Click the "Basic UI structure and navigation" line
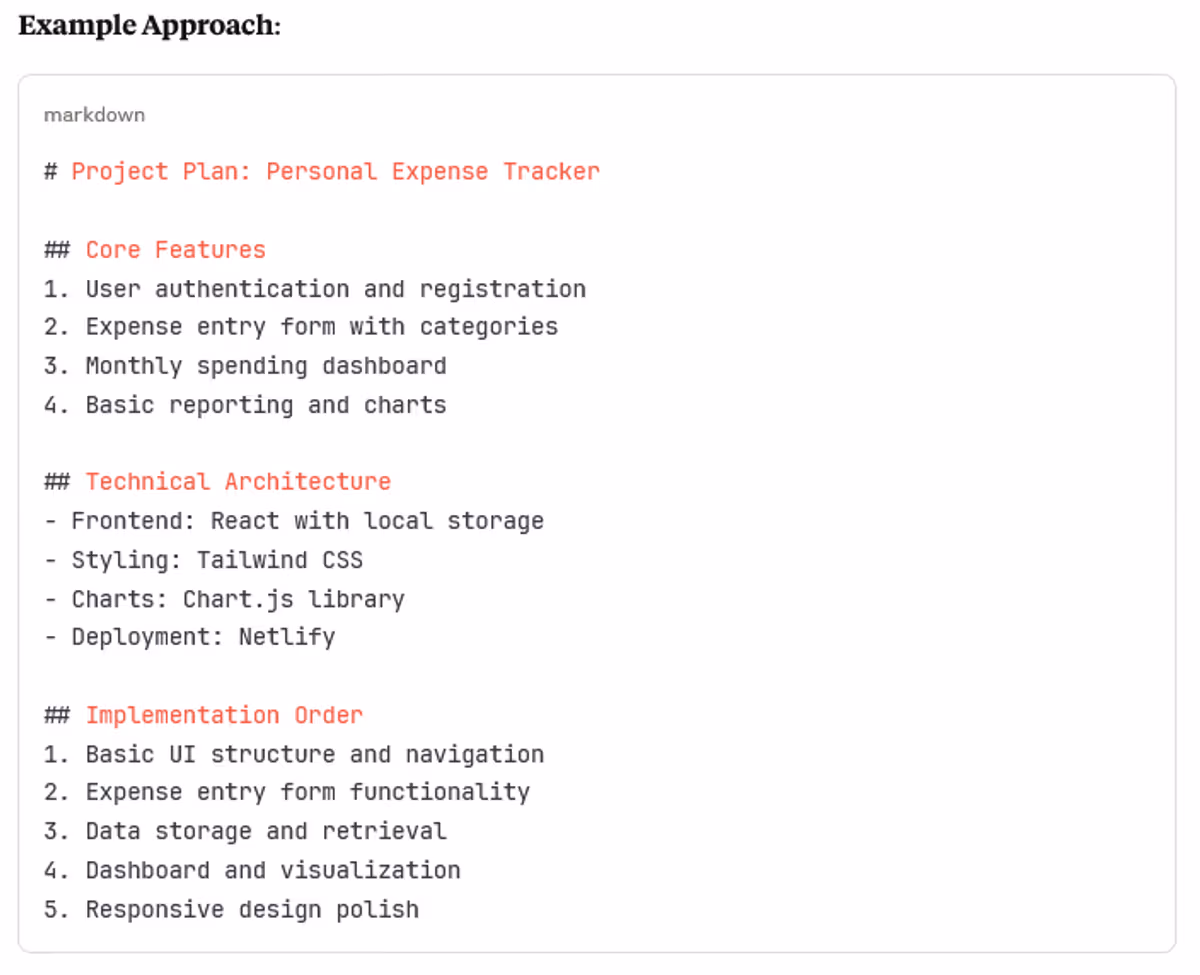 click(314, 754)
